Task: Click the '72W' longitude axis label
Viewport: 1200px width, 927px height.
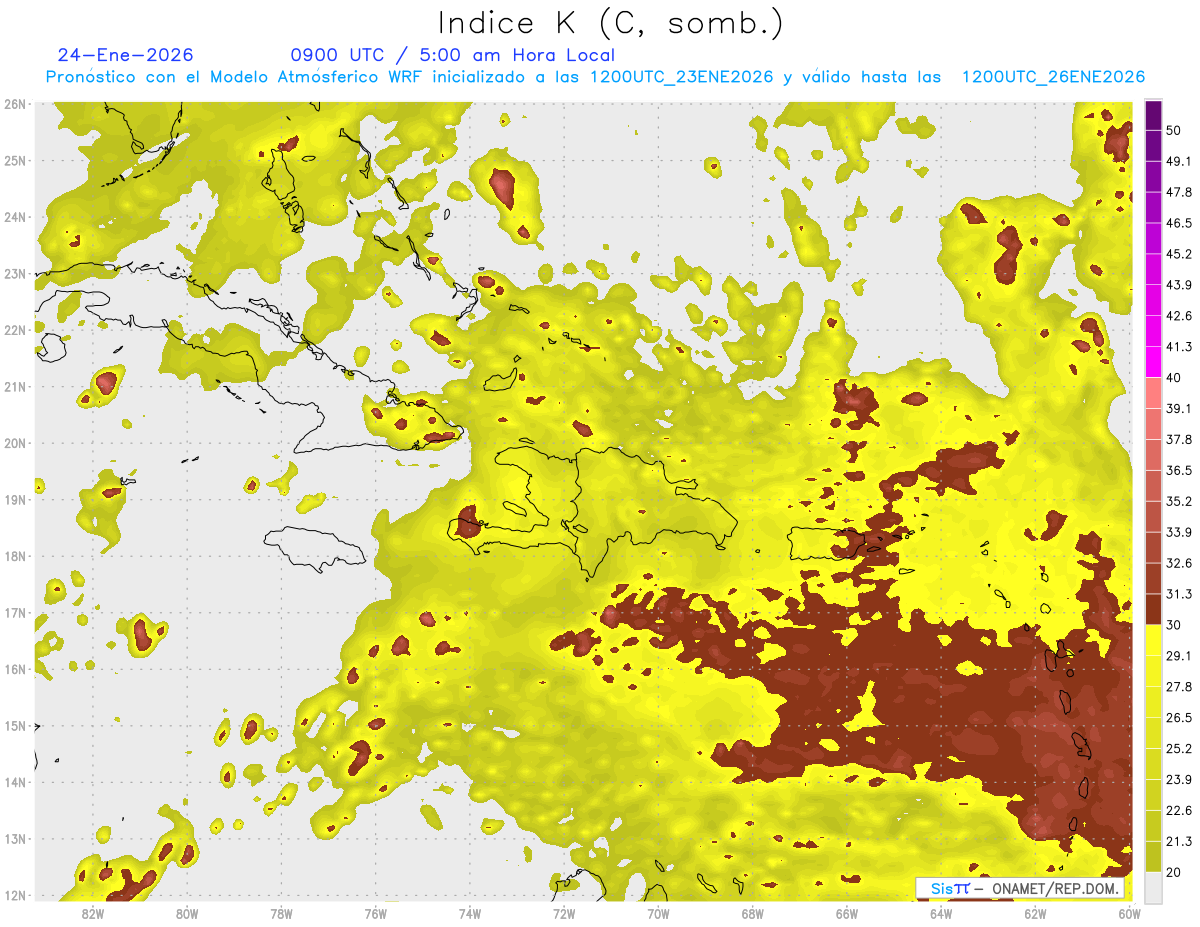Action: (x=564, y=914)
